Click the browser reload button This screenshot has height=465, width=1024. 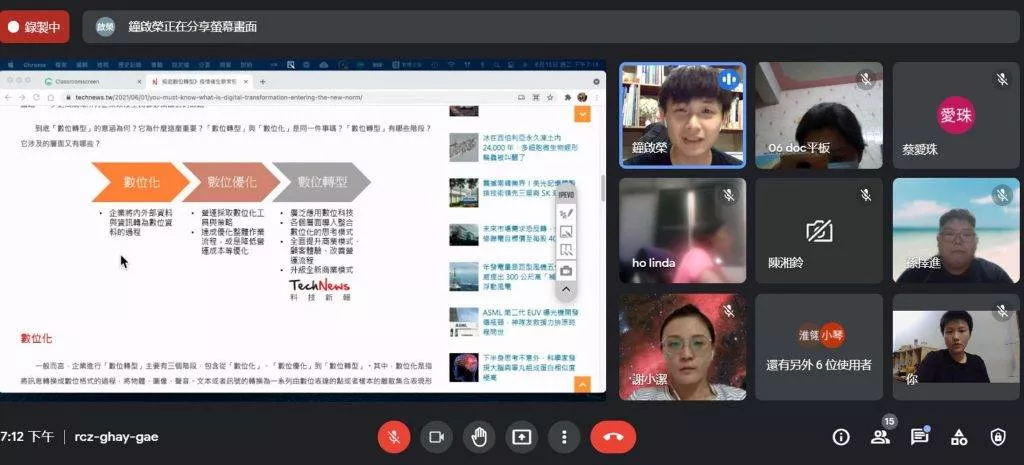point(36,97)
